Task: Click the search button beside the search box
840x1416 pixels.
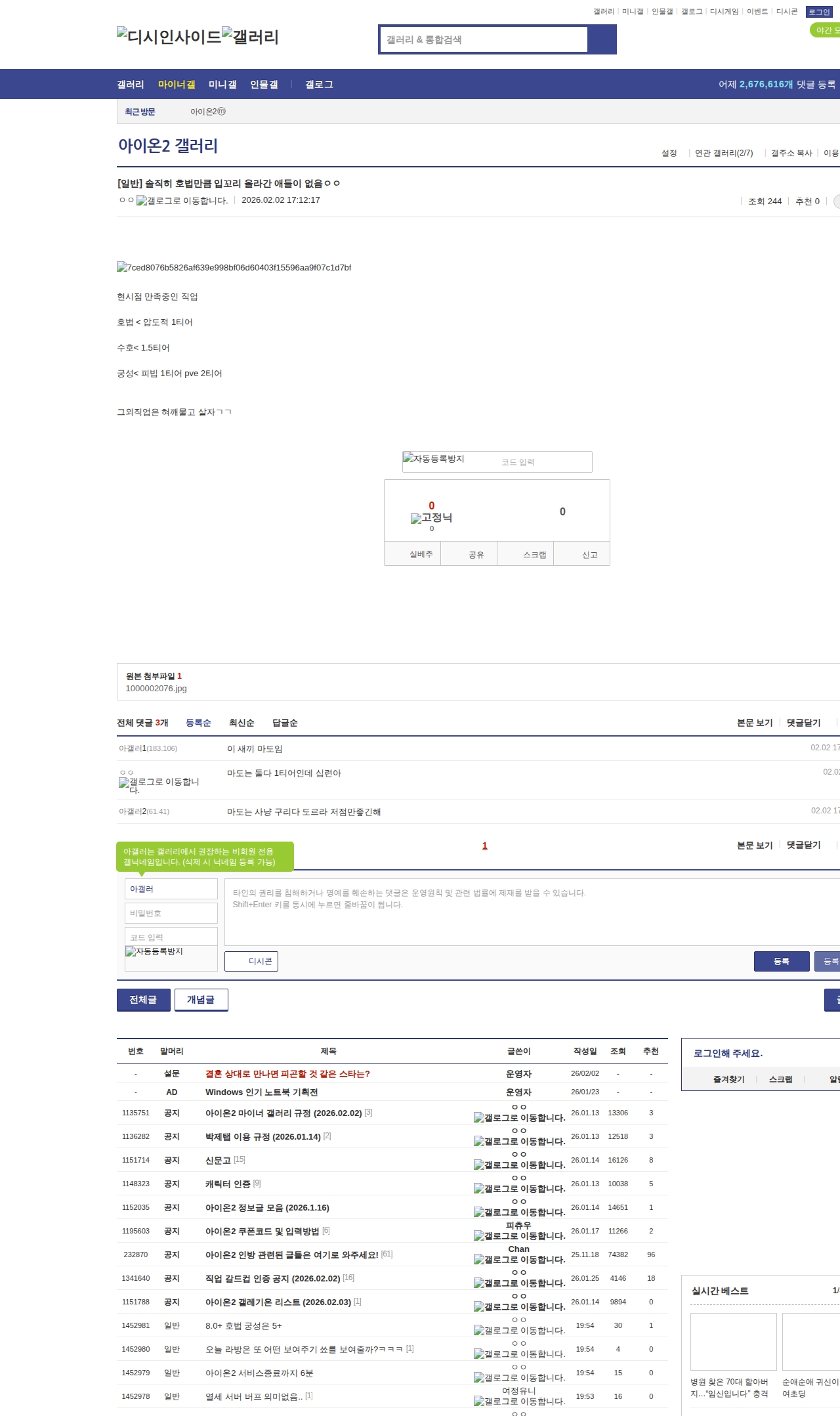Action: [x=602, y=39]
